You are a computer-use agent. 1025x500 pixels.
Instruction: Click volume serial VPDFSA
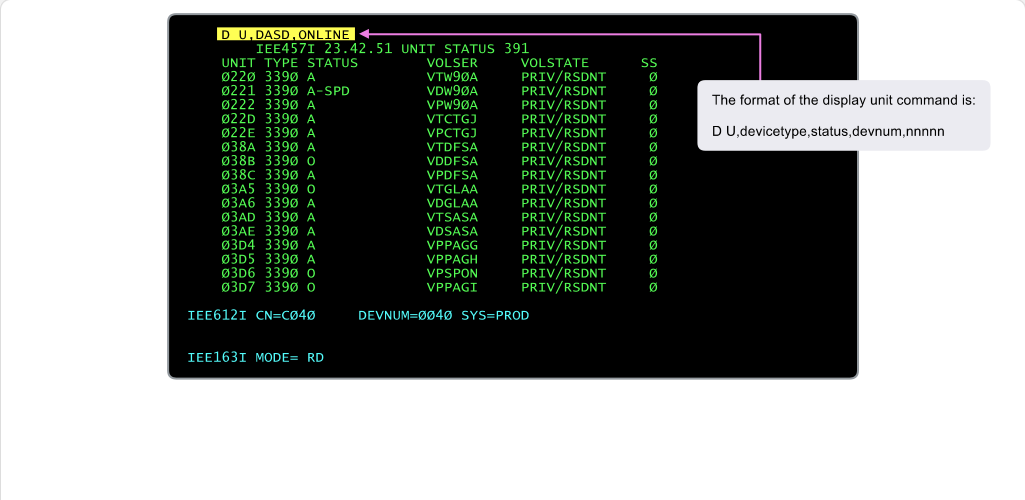(x=452, y=176)
